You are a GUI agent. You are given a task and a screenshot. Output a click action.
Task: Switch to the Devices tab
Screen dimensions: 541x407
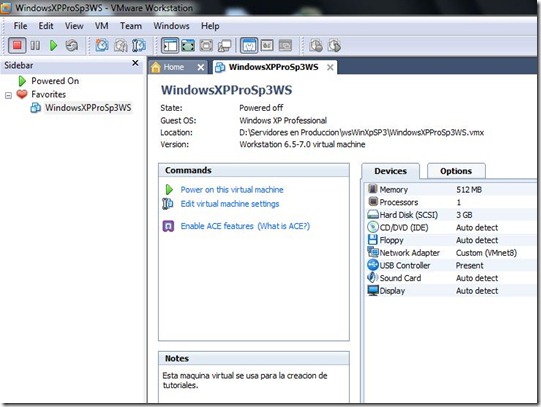(x=391, y=171)
